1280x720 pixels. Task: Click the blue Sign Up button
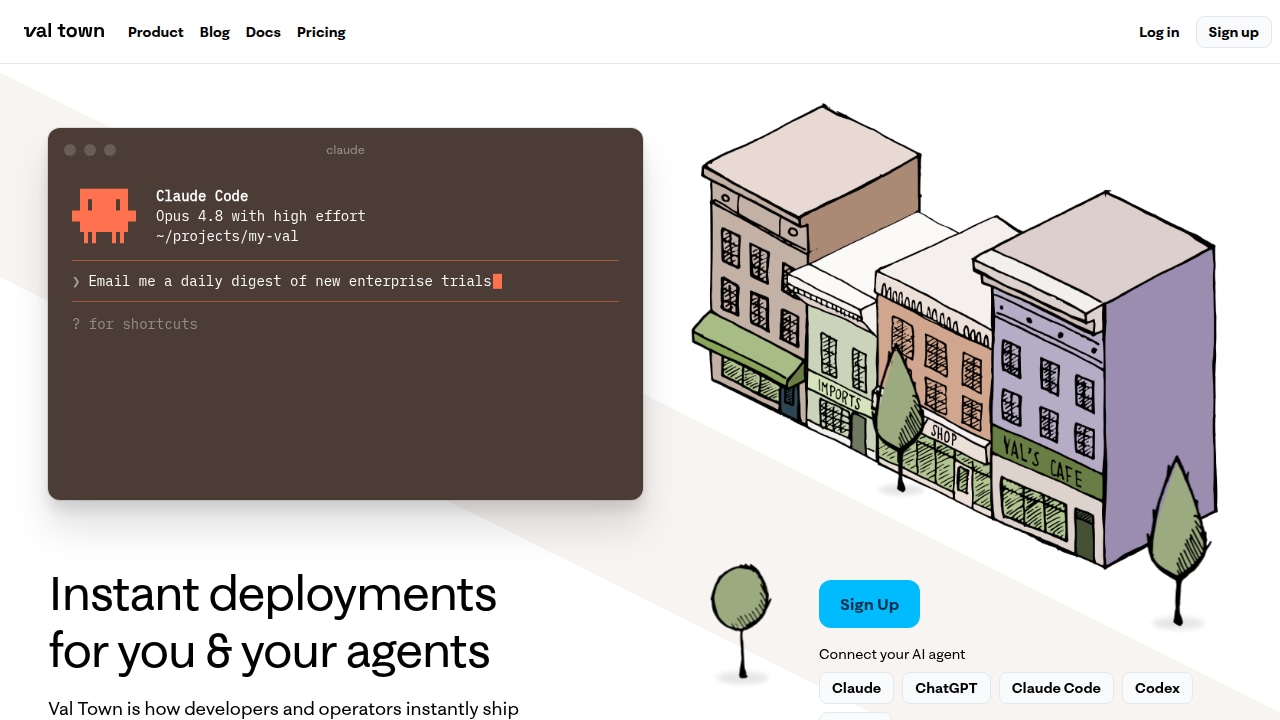click(x=869, y=604)
